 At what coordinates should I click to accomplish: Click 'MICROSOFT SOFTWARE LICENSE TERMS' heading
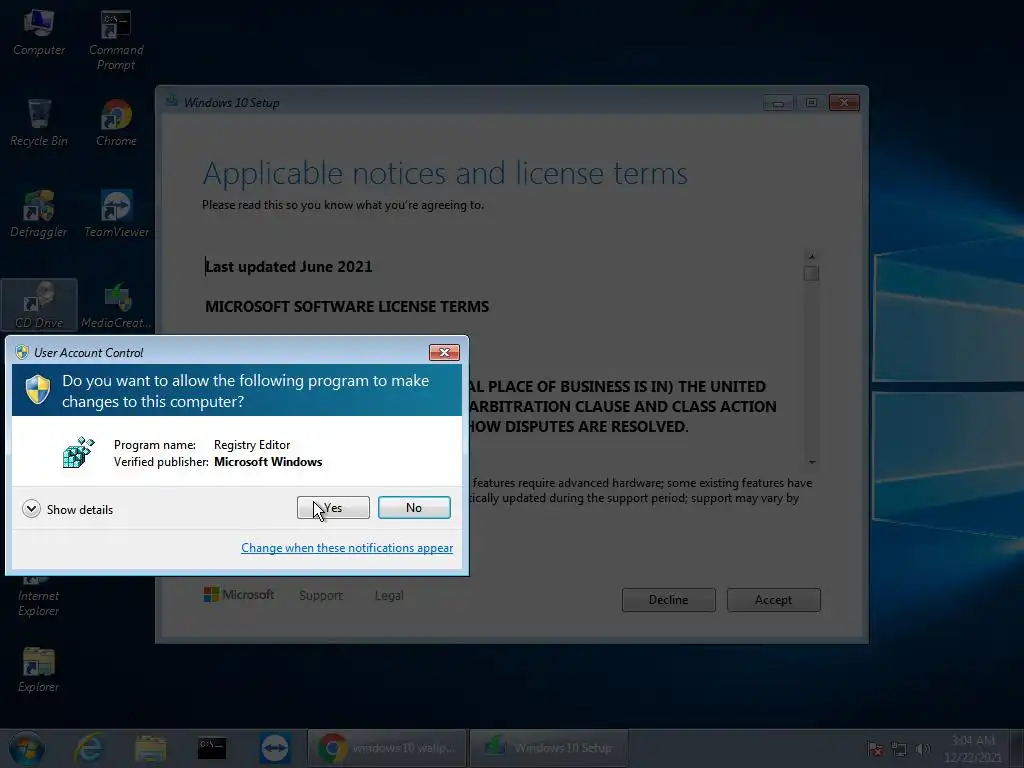[x=347, y=306]
